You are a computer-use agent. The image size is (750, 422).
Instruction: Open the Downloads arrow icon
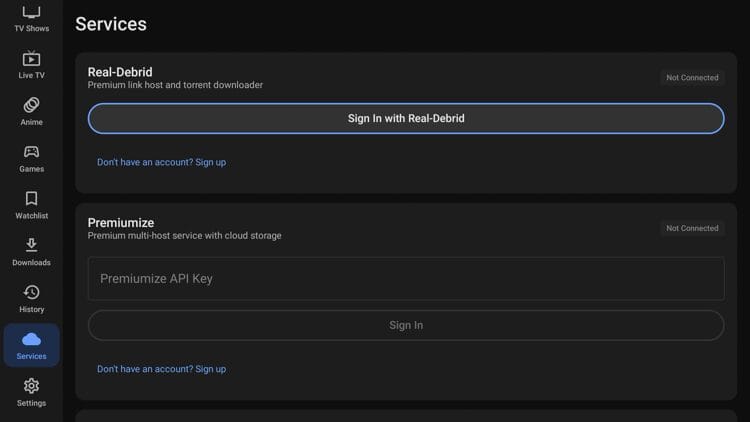32,244
